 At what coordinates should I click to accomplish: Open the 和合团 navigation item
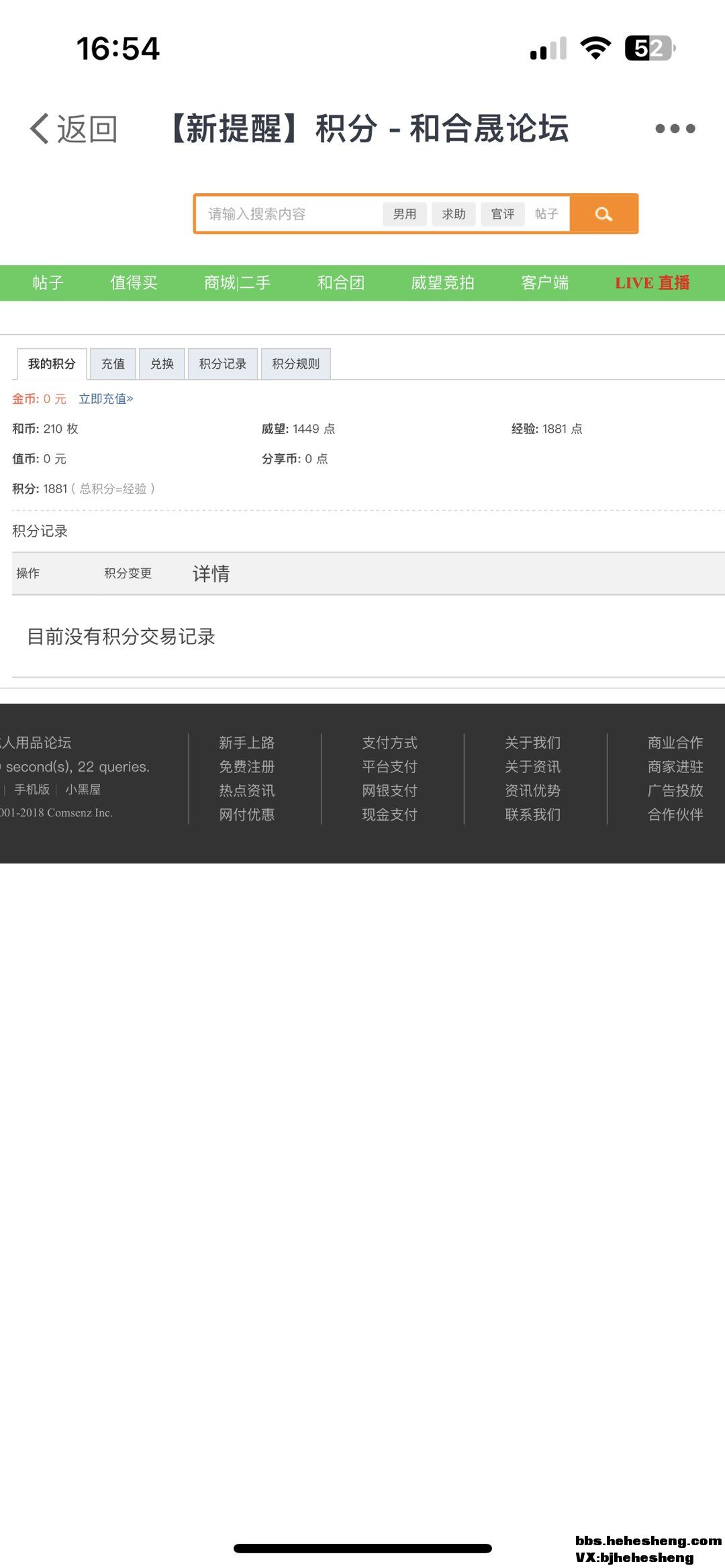pyautogui.click(x=341, y=283)
